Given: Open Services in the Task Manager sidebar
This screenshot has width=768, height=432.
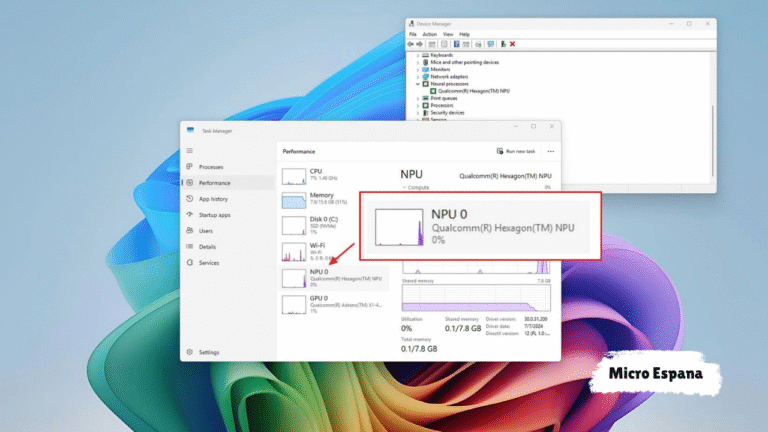Looking at the screenshot, I should [x=208, y=263].
